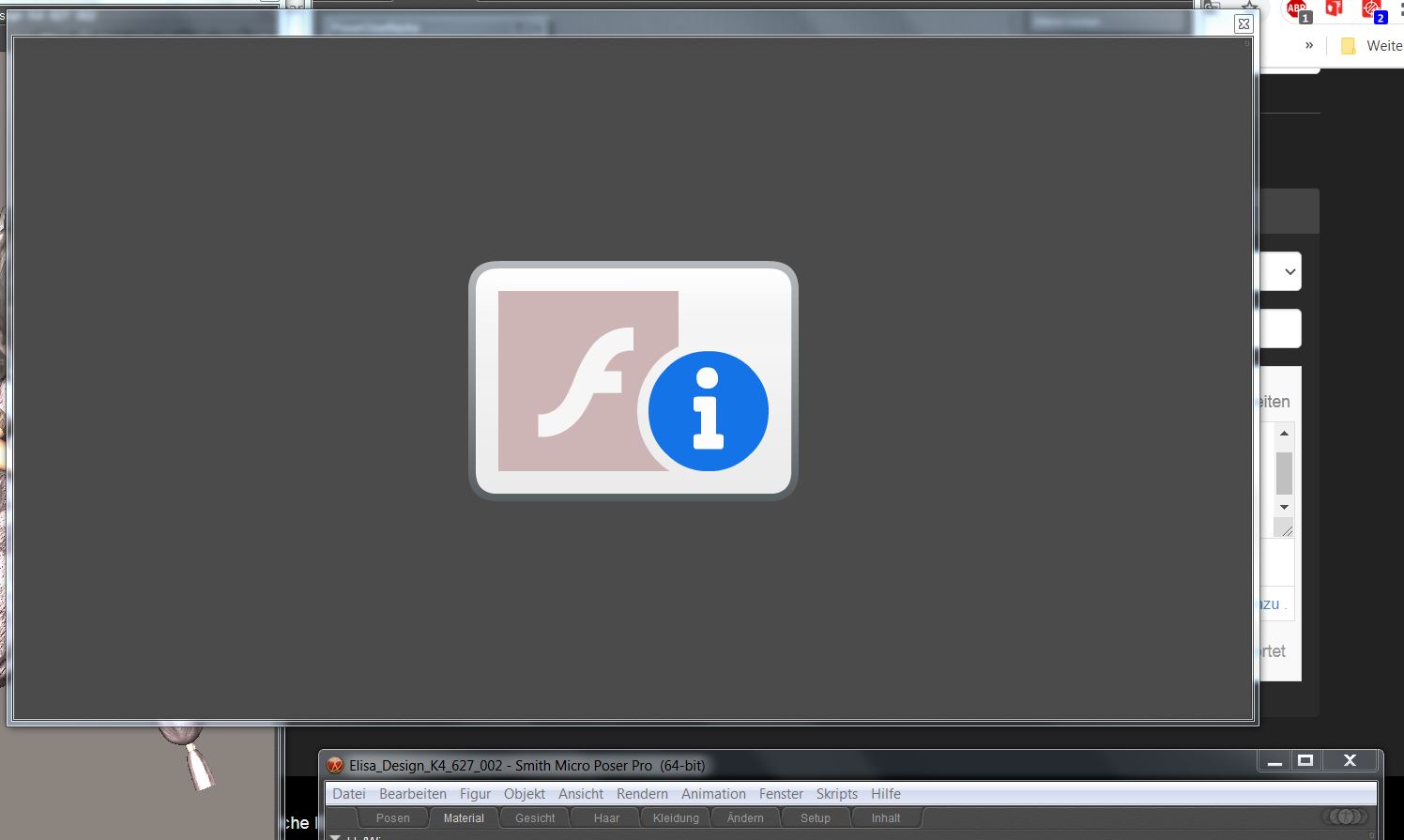Open the Datei menu in Poser

point(349,794)
